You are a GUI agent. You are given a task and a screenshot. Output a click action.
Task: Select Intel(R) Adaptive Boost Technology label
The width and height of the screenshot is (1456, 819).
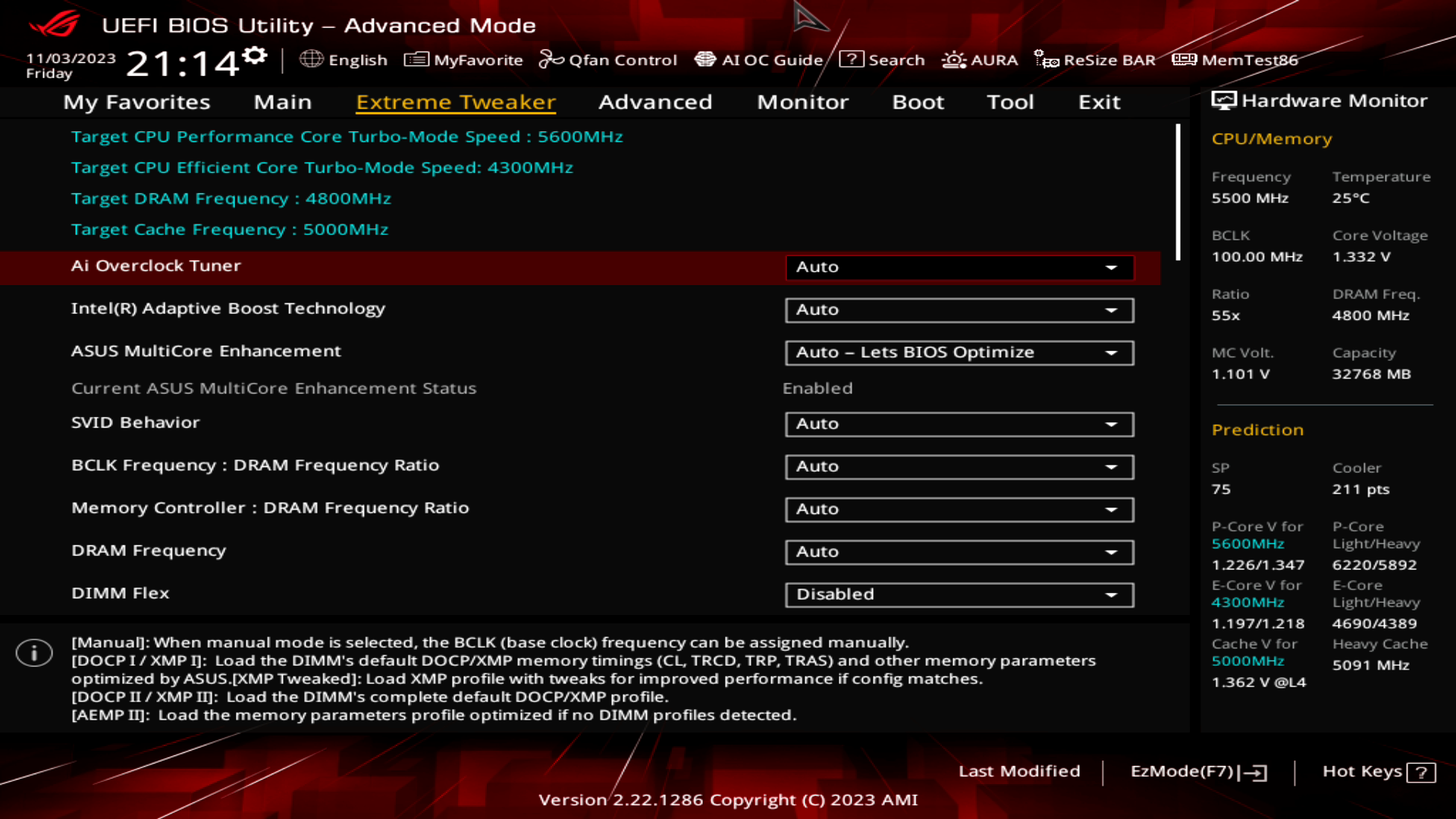coord(228,309)
